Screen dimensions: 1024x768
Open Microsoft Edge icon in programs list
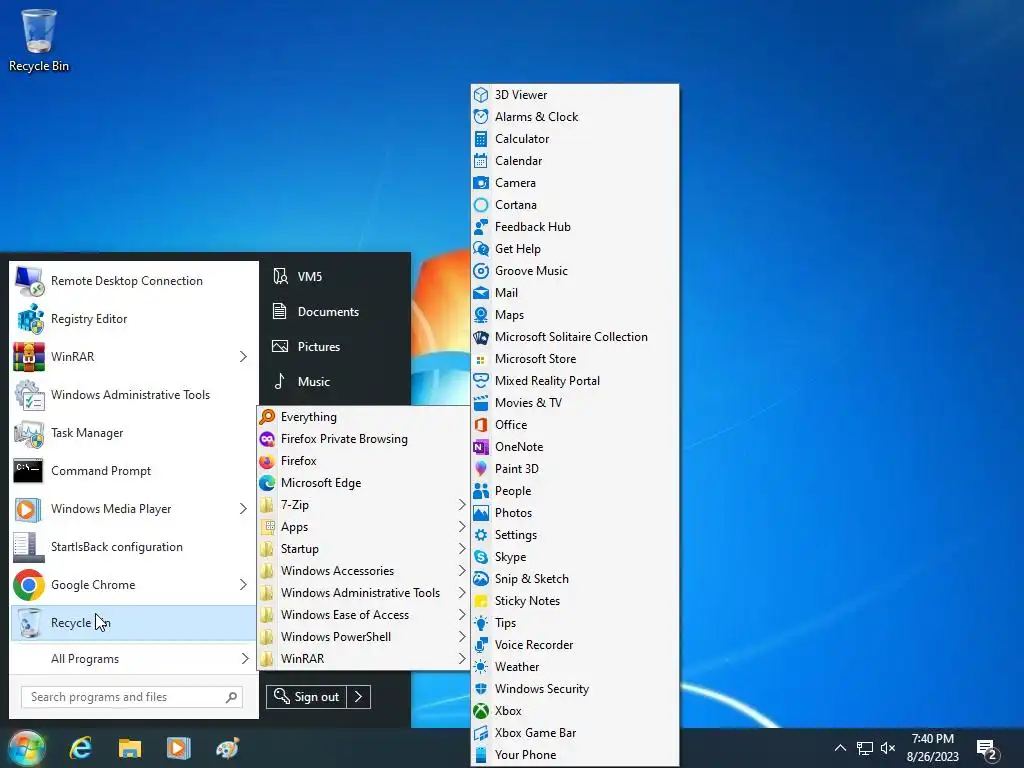267,483
